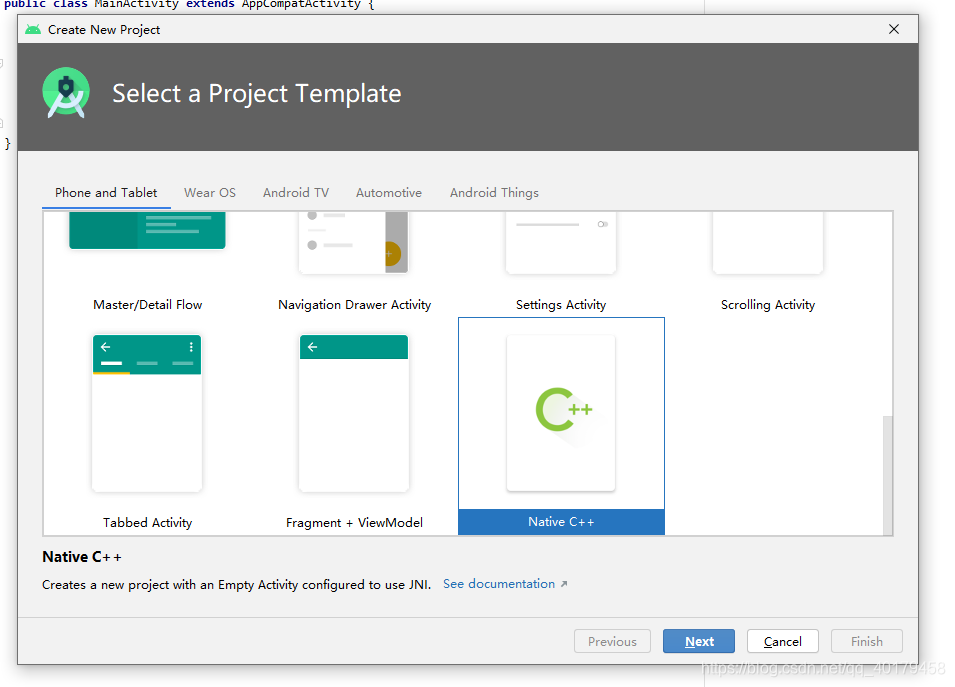This screenshot has height=687, width=955.
Task: Select the Master/Detail Flow template thumbnail
Action: tap(147, 230)
